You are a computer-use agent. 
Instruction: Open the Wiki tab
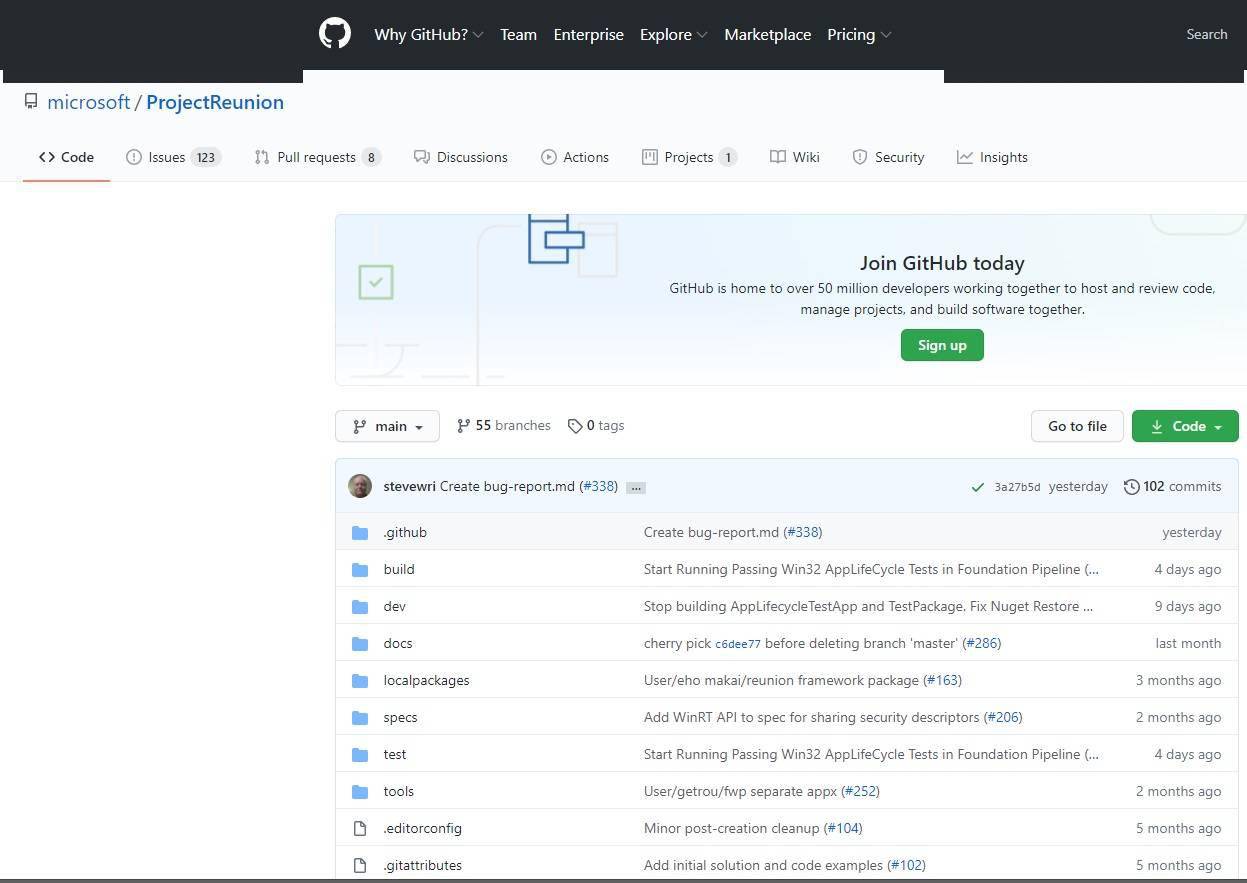click(795, 157)
